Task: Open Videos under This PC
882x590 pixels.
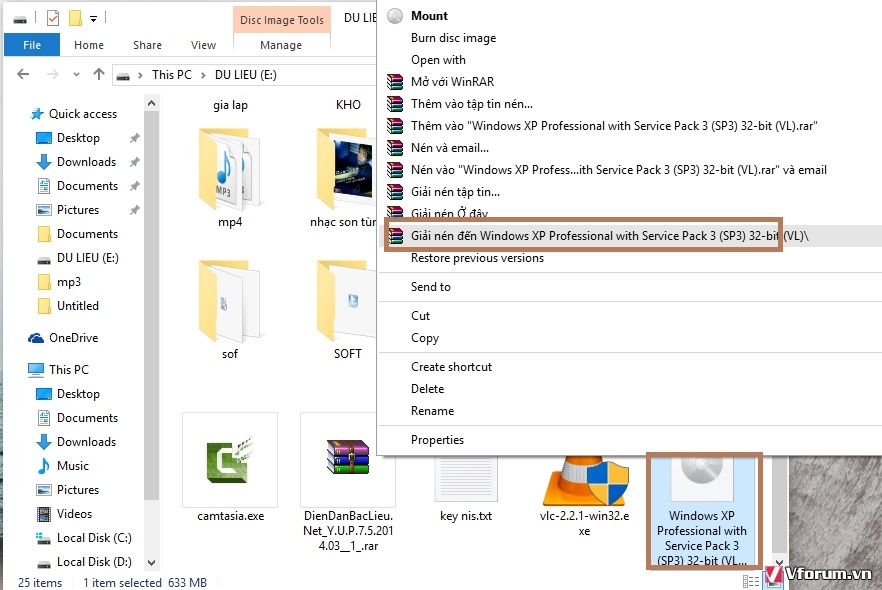Action: tap(74, 514)
